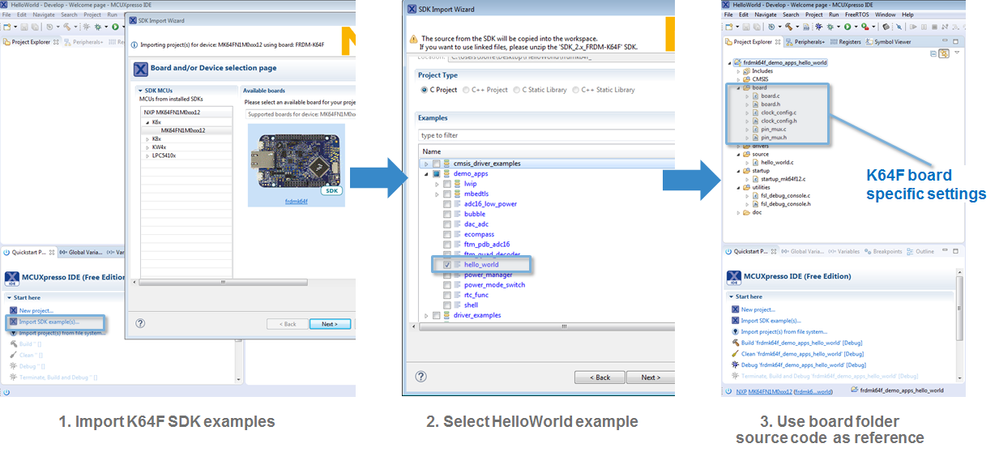Viewport: 999px width, 456px height.
Task: Click the 'type to filter' field
Action: point(547,135)
